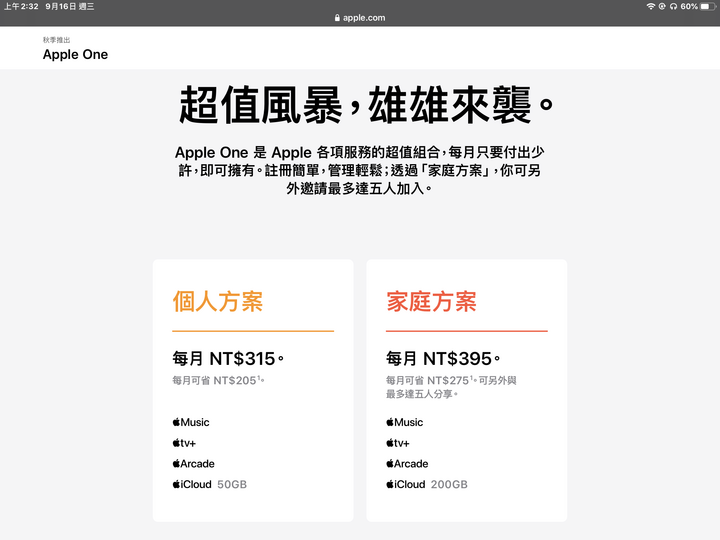Click iCloud logo in 家庭方案 card

405,484
